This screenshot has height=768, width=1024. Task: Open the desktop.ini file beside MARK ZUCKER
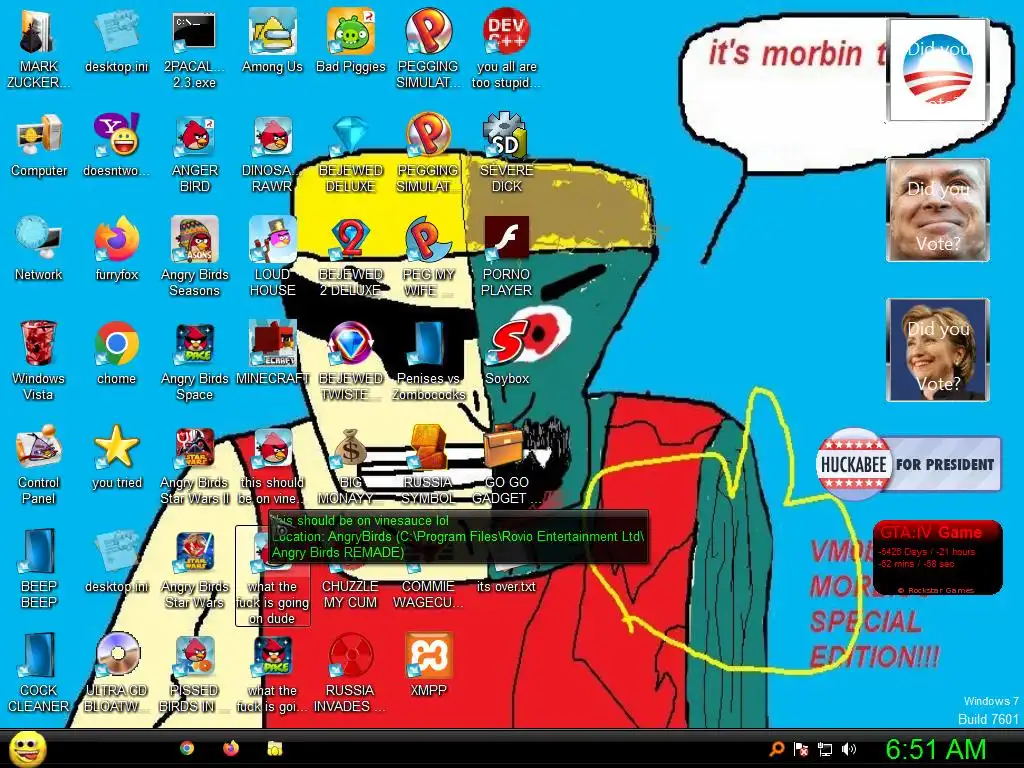[116, 41]
